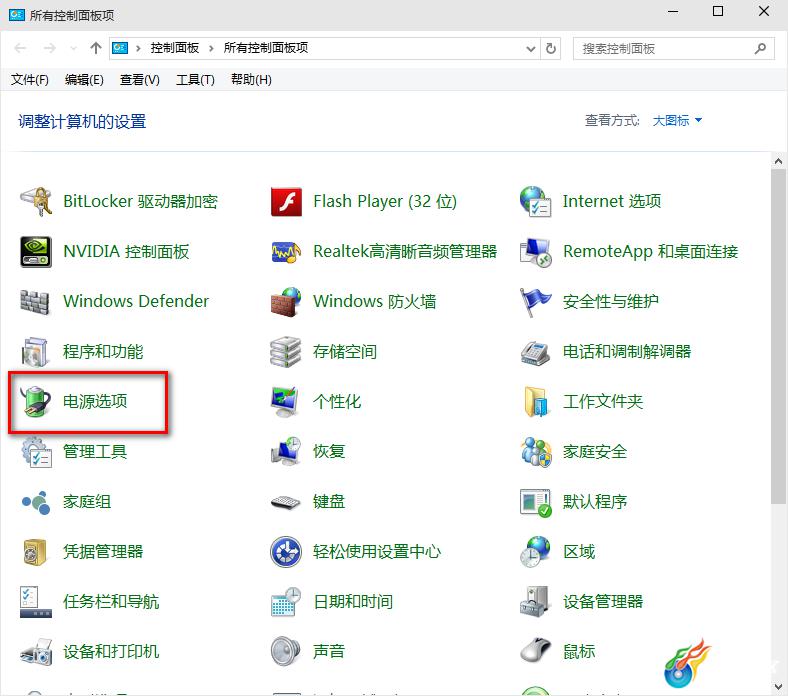This screenshot has width=788, height=696.
Task: Click the 家庭安全 people icon
Action: coord(536,452)
